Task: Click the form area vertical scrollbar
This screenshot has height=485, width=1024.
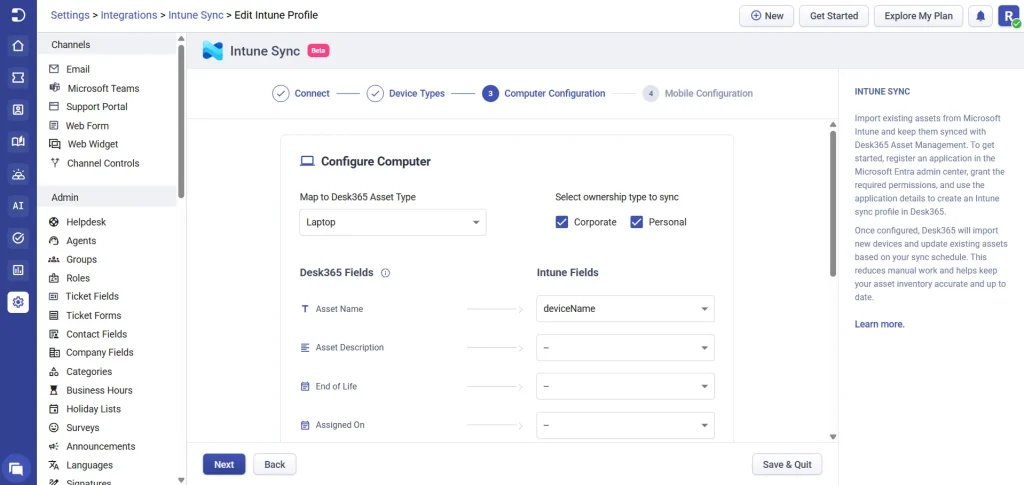Action: 833,204
